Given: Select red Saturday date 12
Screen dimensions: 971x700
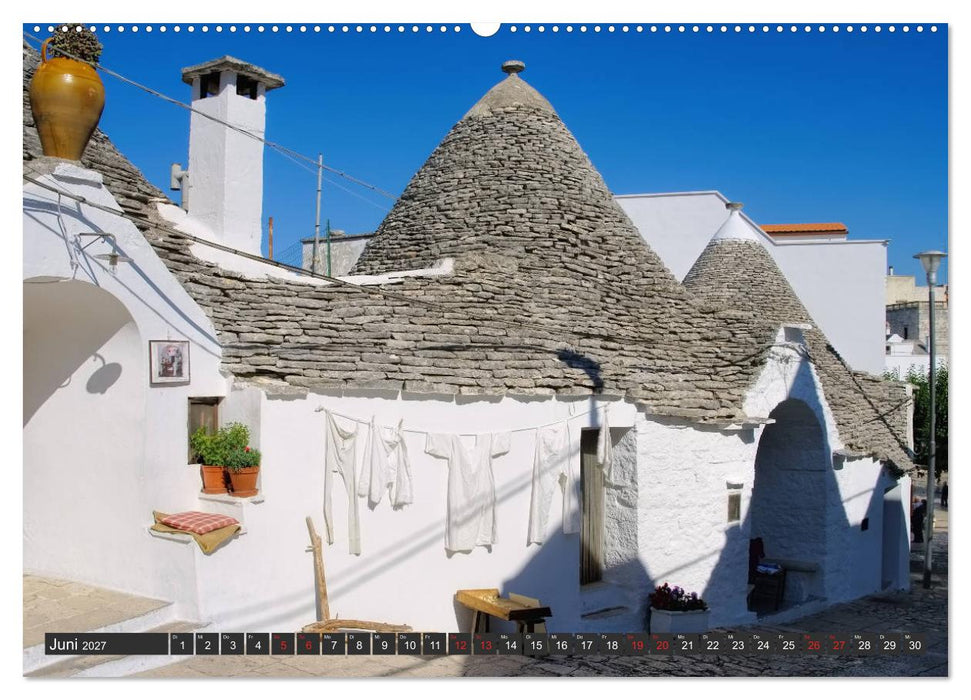Looking at the screenshot, I should 460,644.
